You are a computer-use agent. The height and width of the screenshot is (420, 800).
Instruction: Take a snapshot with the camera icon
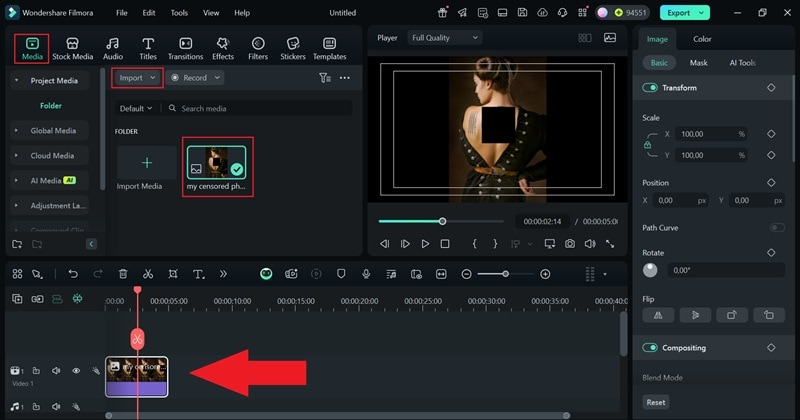click(570, 244)
